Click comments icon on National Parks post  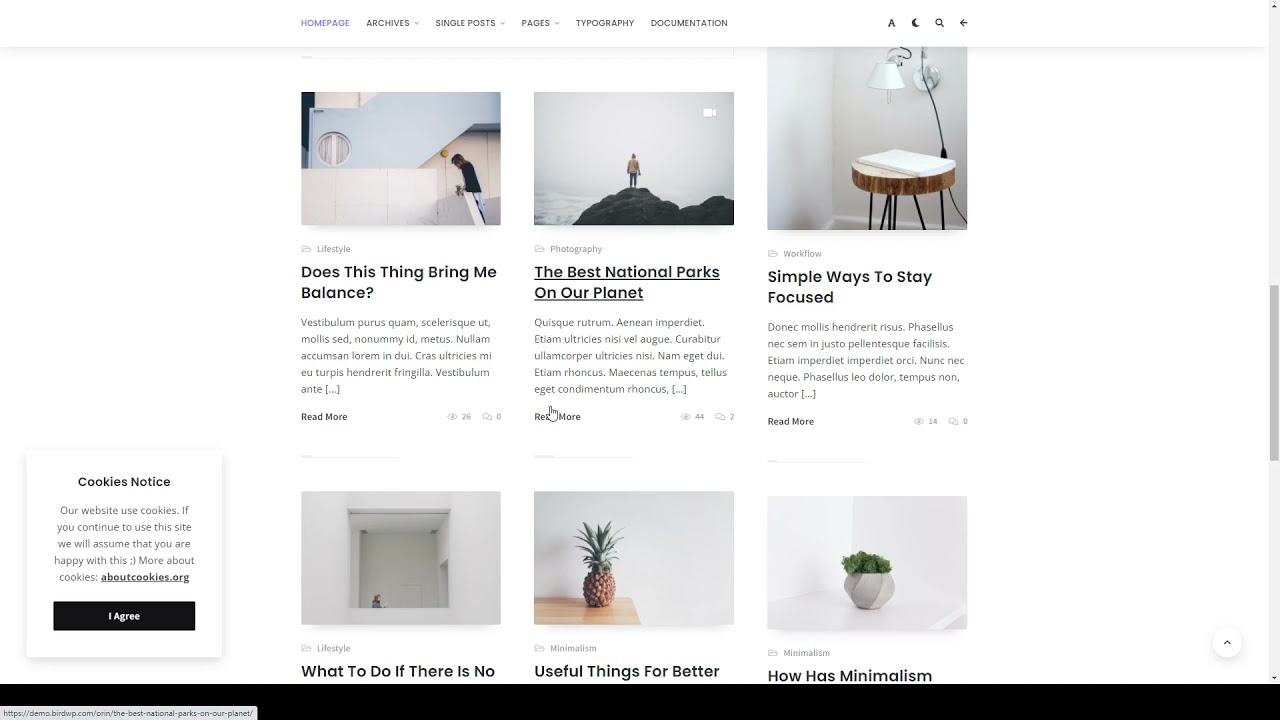pyautogui.click(x=720, y=417)
